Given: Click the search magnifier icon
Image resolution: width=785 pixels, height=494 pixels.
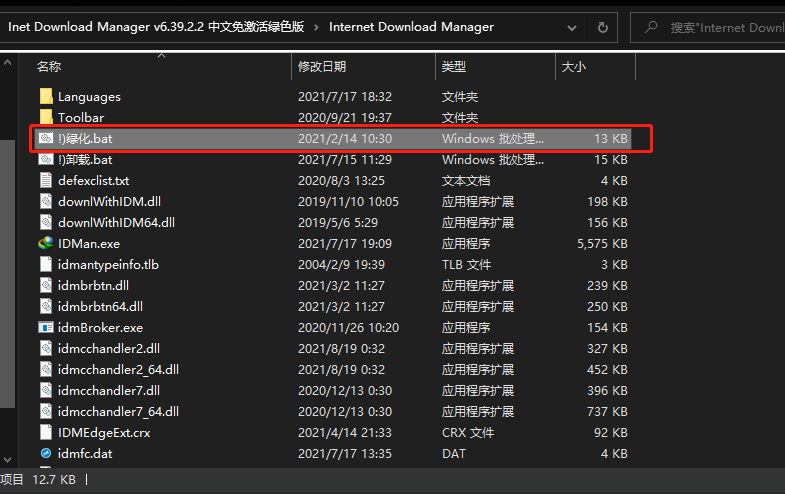Looking at the screenshot, I should coord(651,27).
